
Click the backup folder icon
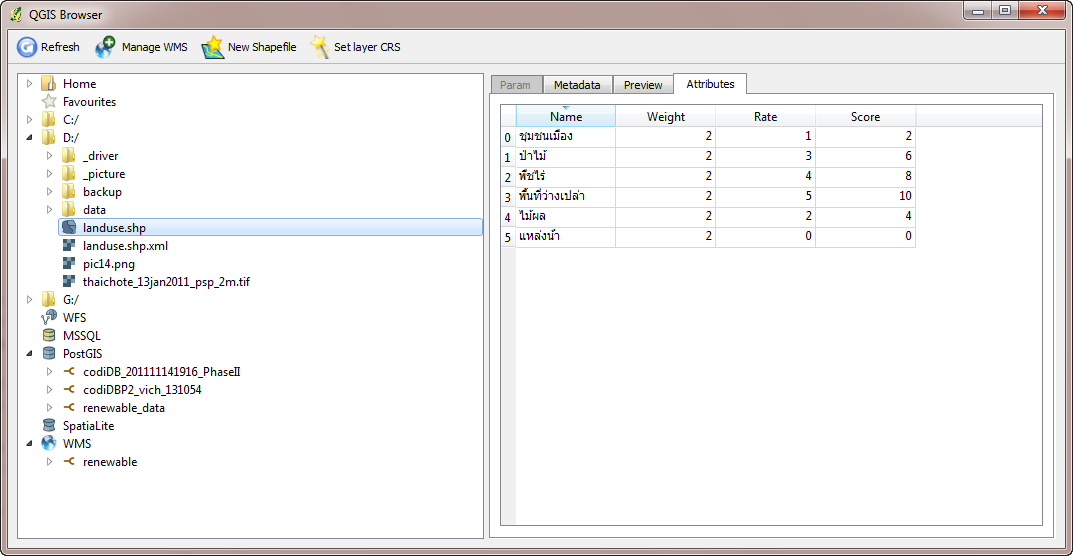[x=68, y=192]
